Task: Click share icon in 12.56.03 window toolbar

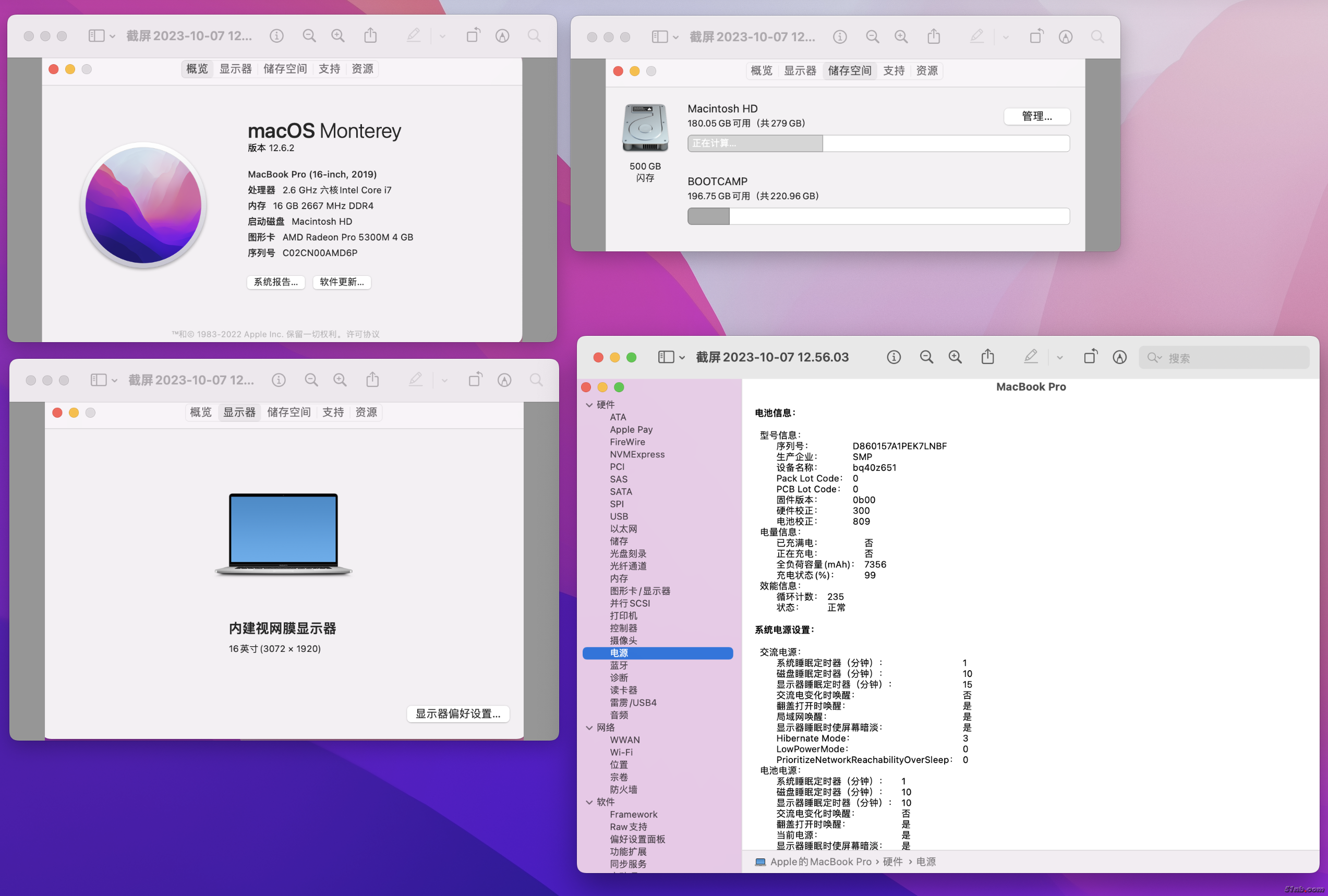Action: coord(987,358)
